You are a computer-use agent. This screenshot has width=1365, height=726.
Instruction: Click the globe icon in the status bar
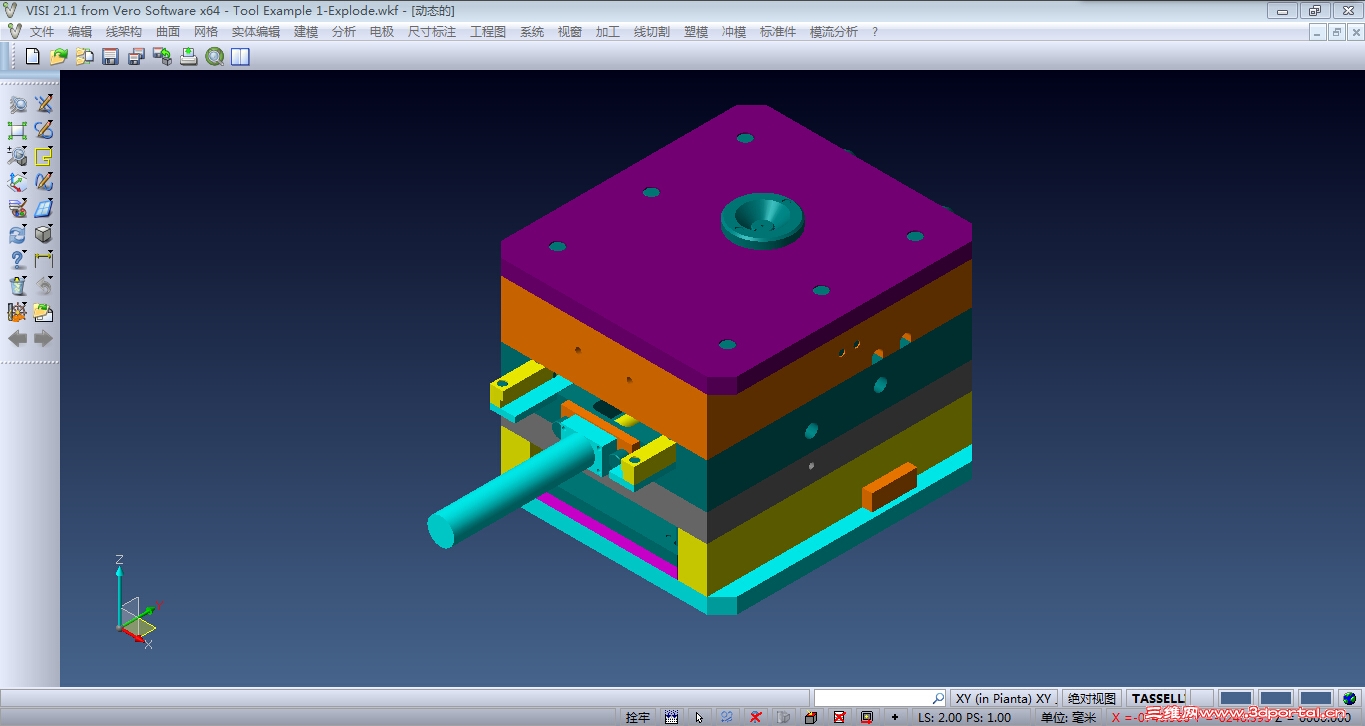[x=1349, y=698]
